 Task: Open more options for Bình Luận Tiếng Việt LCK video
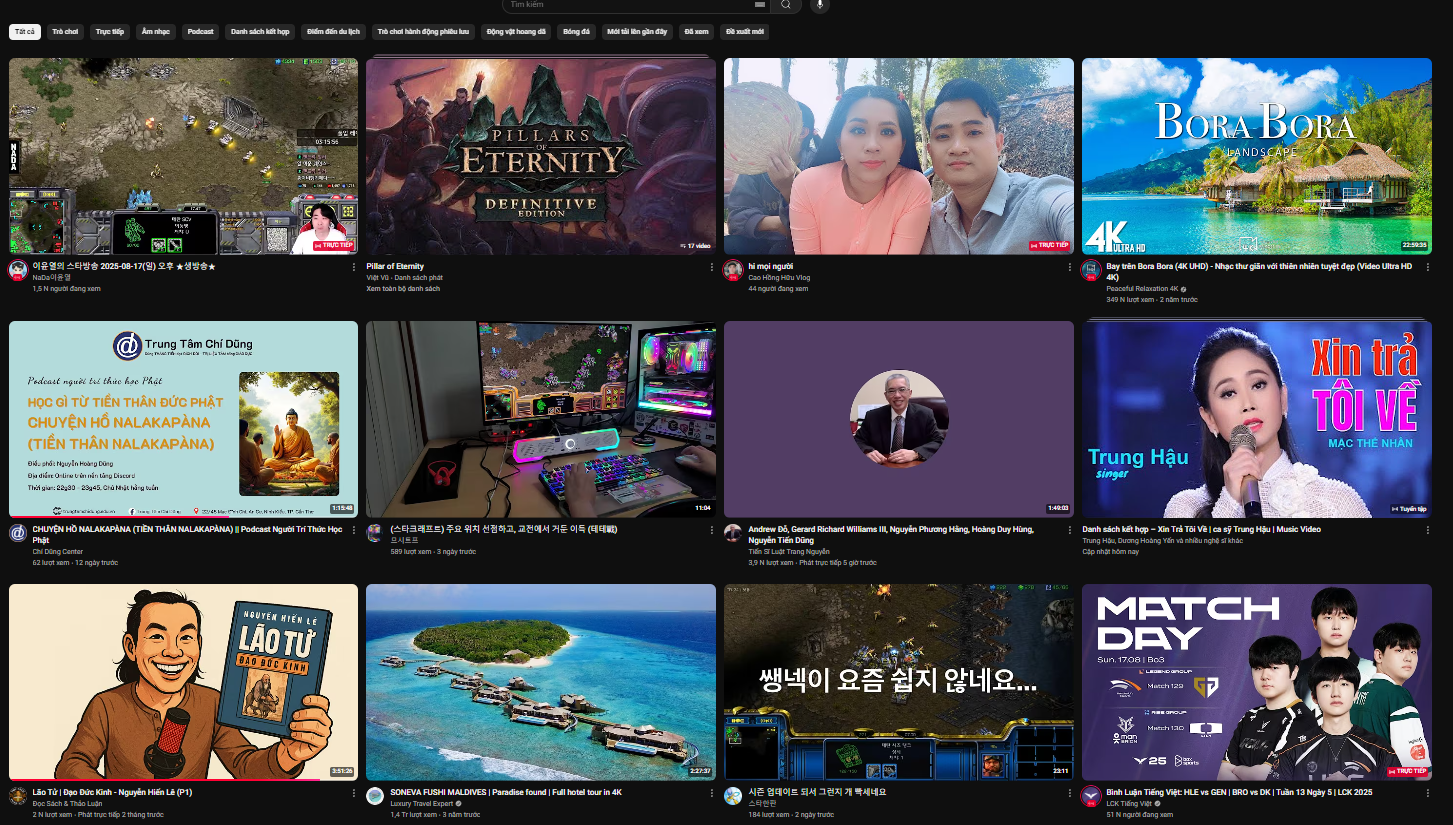[x=1427, y=793]
